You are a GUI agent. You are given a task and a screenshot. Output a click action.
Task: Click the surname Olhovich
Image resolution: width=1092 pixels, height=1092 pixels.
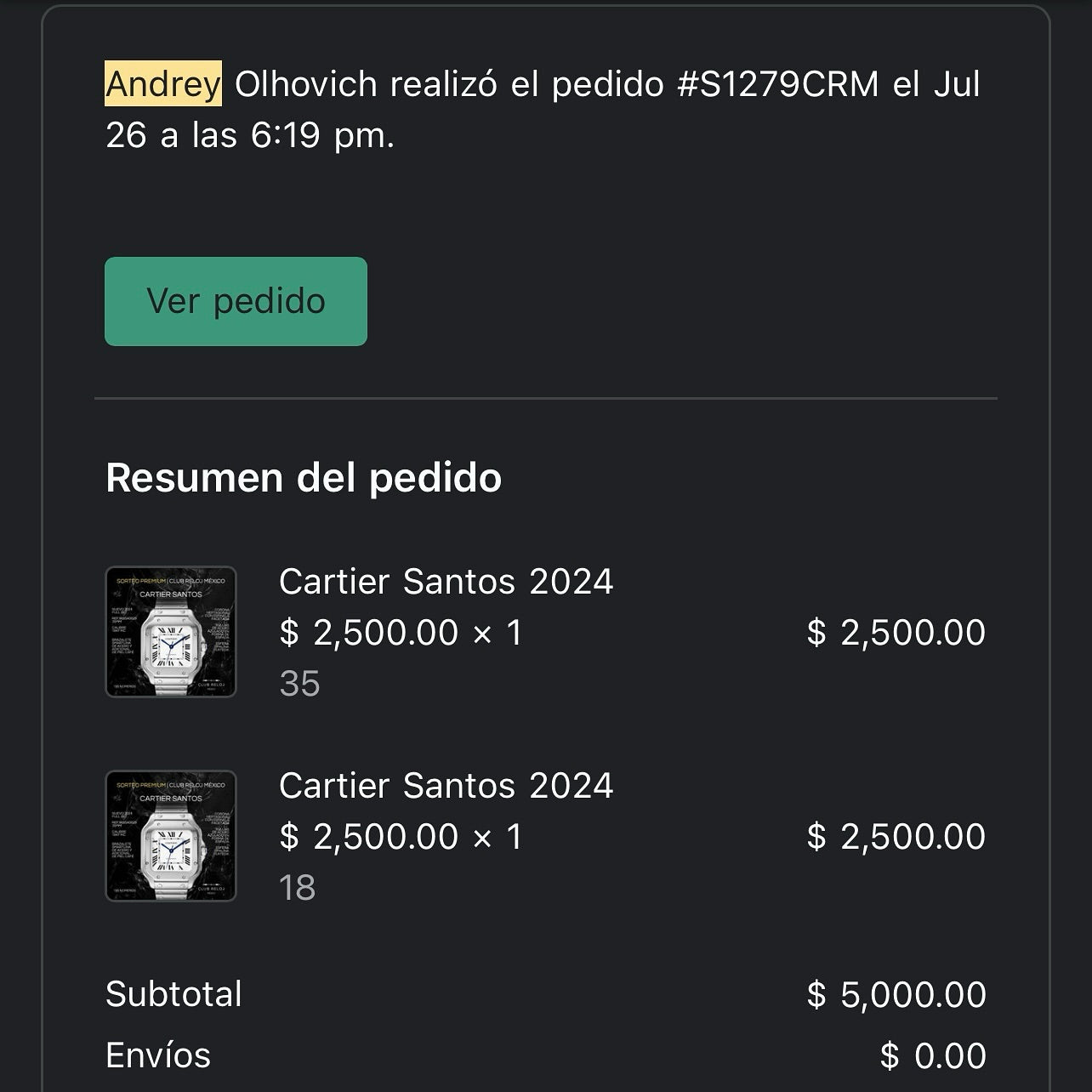305,83
